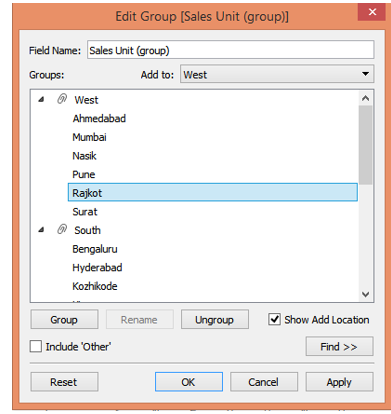Select Pune in the list

point(84,174)
